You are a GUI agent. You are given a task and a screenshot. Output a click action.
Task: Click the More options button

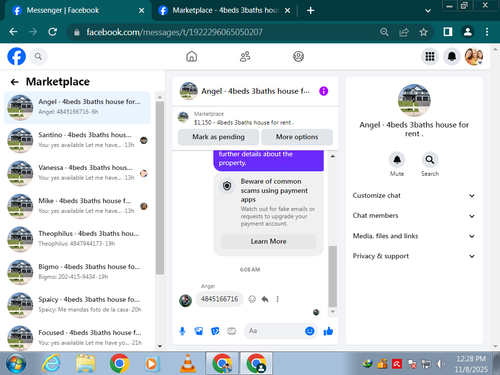click(297, 137)
